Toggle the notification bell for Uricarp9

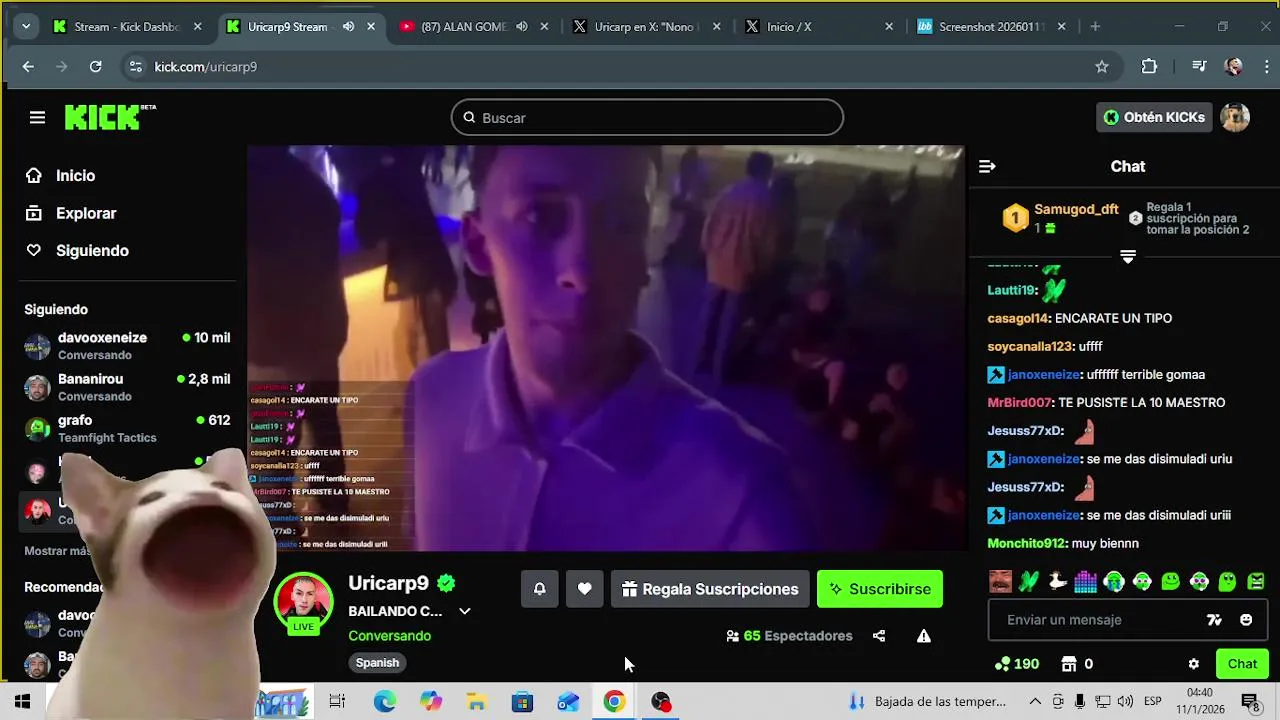pyautogui.click(x=539, y=589)
